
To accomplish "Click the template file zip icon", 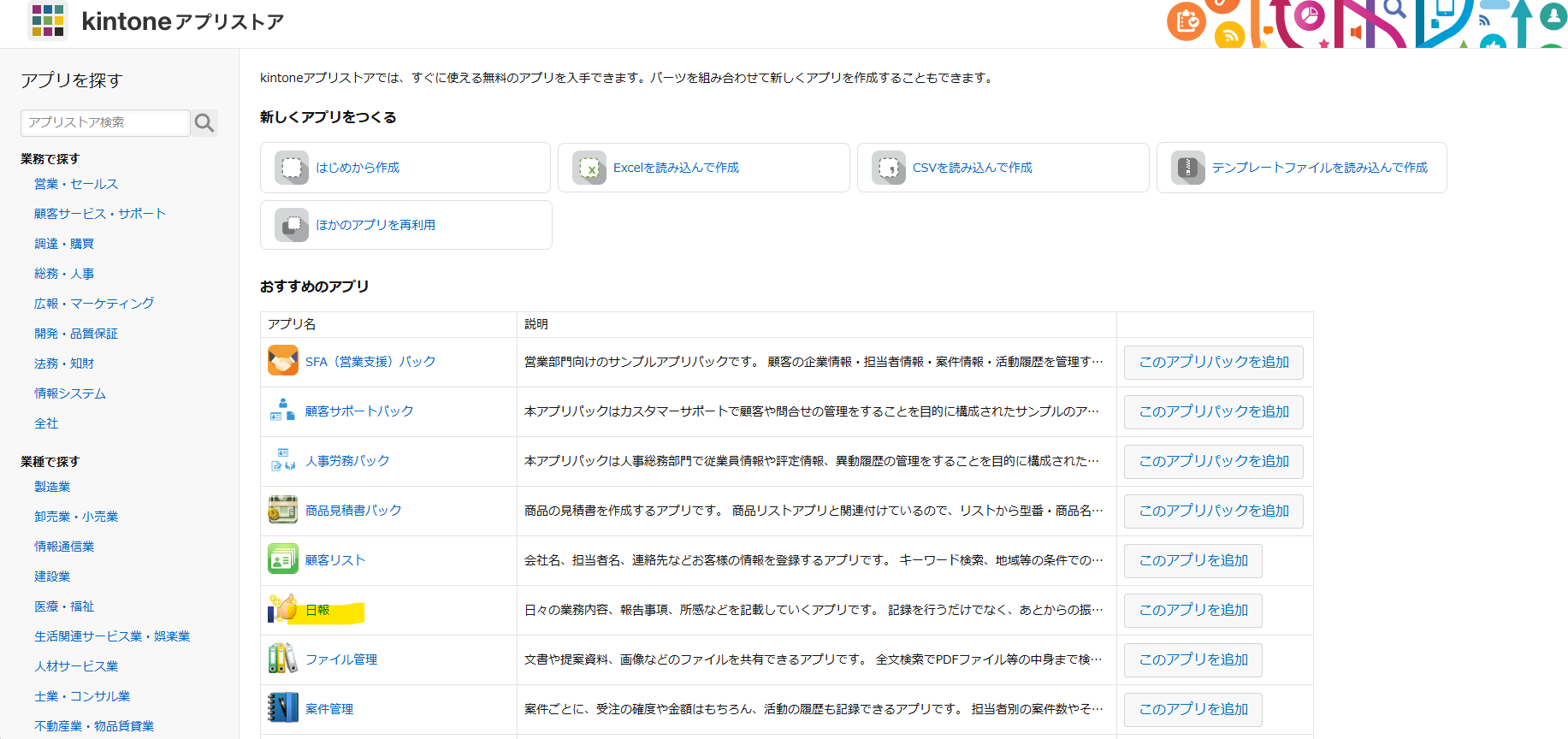I will point(1188,168).
